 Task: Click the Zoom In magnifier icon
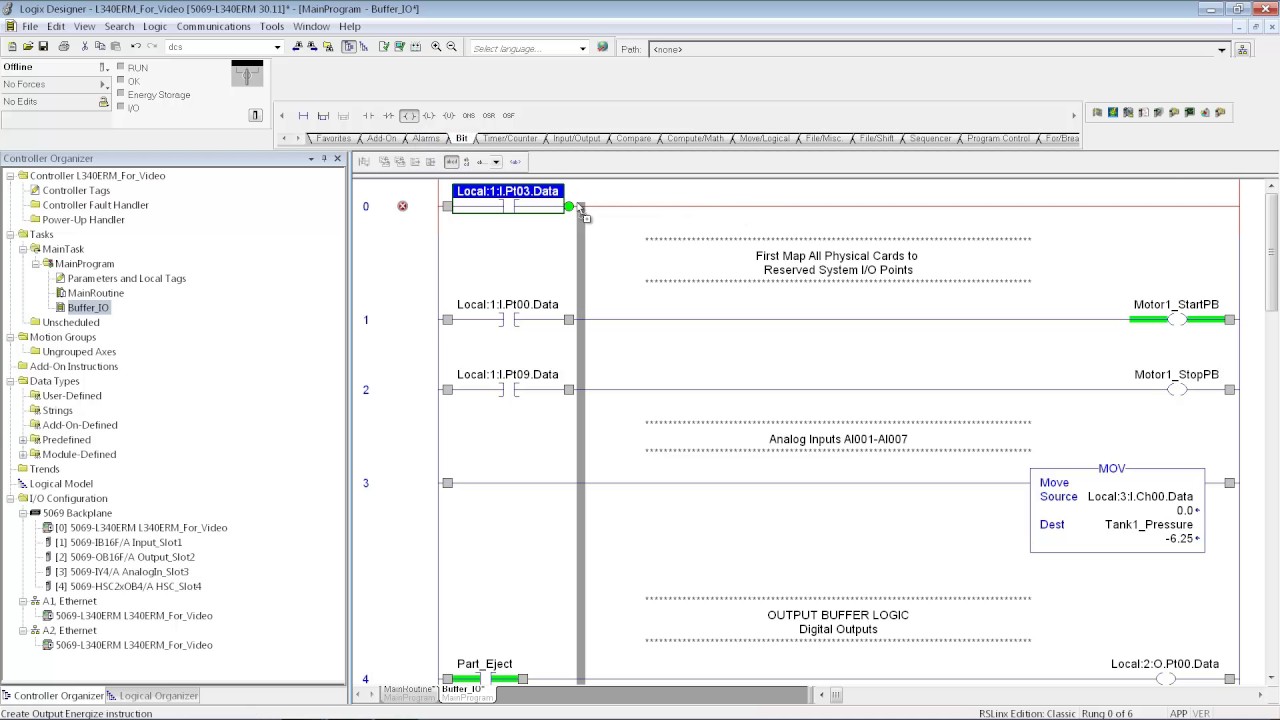click(436, 47)
